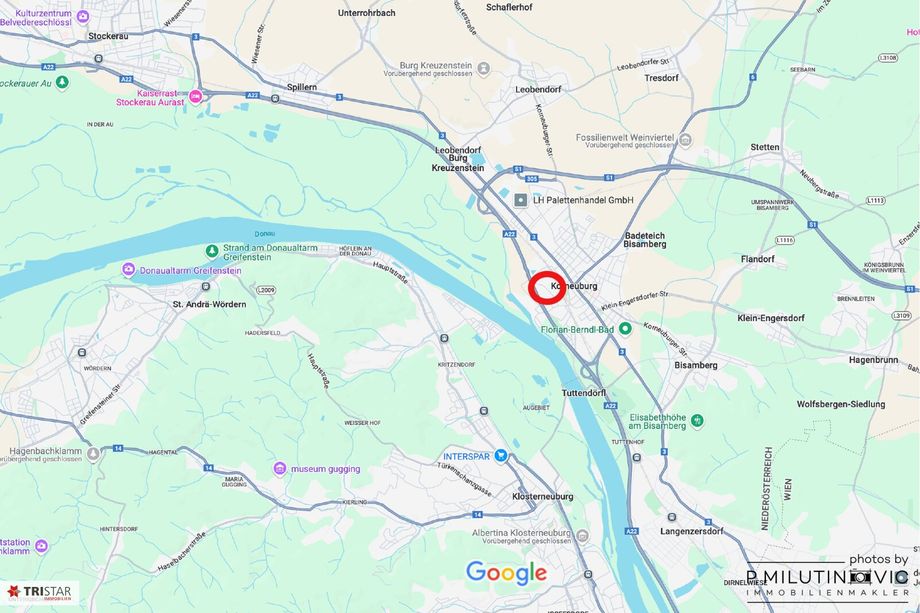Click the TRISTAR Immobilien logo
The image size is (920, 613).
pyautogui.click(x=40, y=592)
